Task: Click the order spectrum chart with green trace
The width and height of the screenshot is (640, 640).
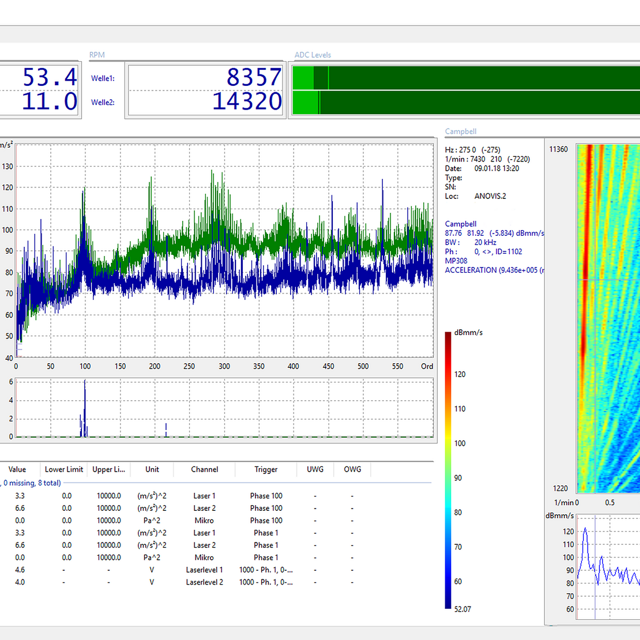Action: tap(224, 251)
